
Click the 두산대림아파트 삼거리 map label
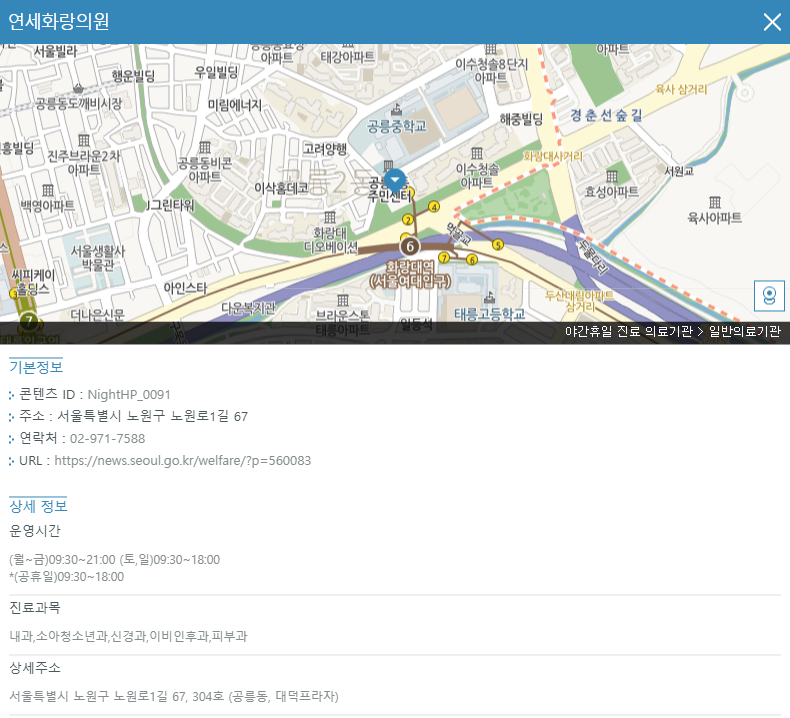tap(579, 301)
